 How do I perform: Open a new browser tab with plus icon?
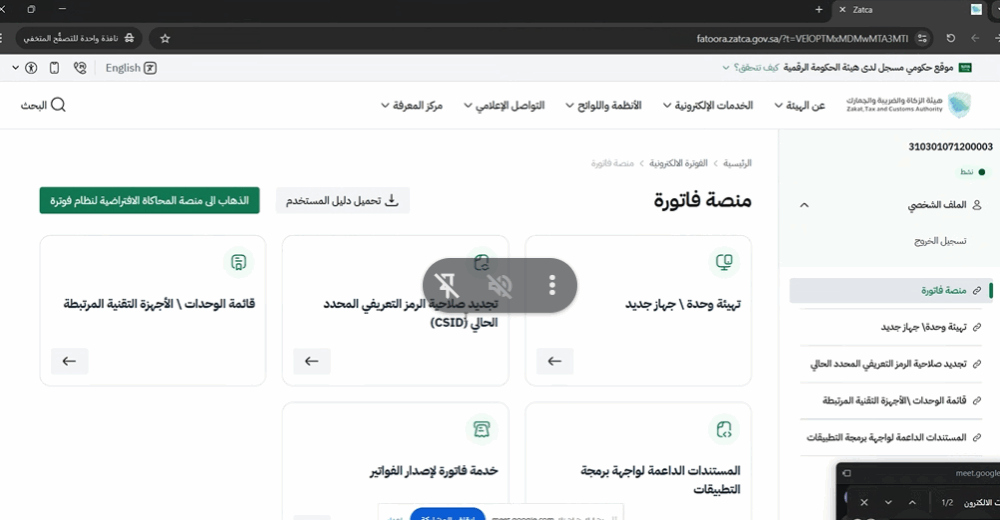point(819,10)
